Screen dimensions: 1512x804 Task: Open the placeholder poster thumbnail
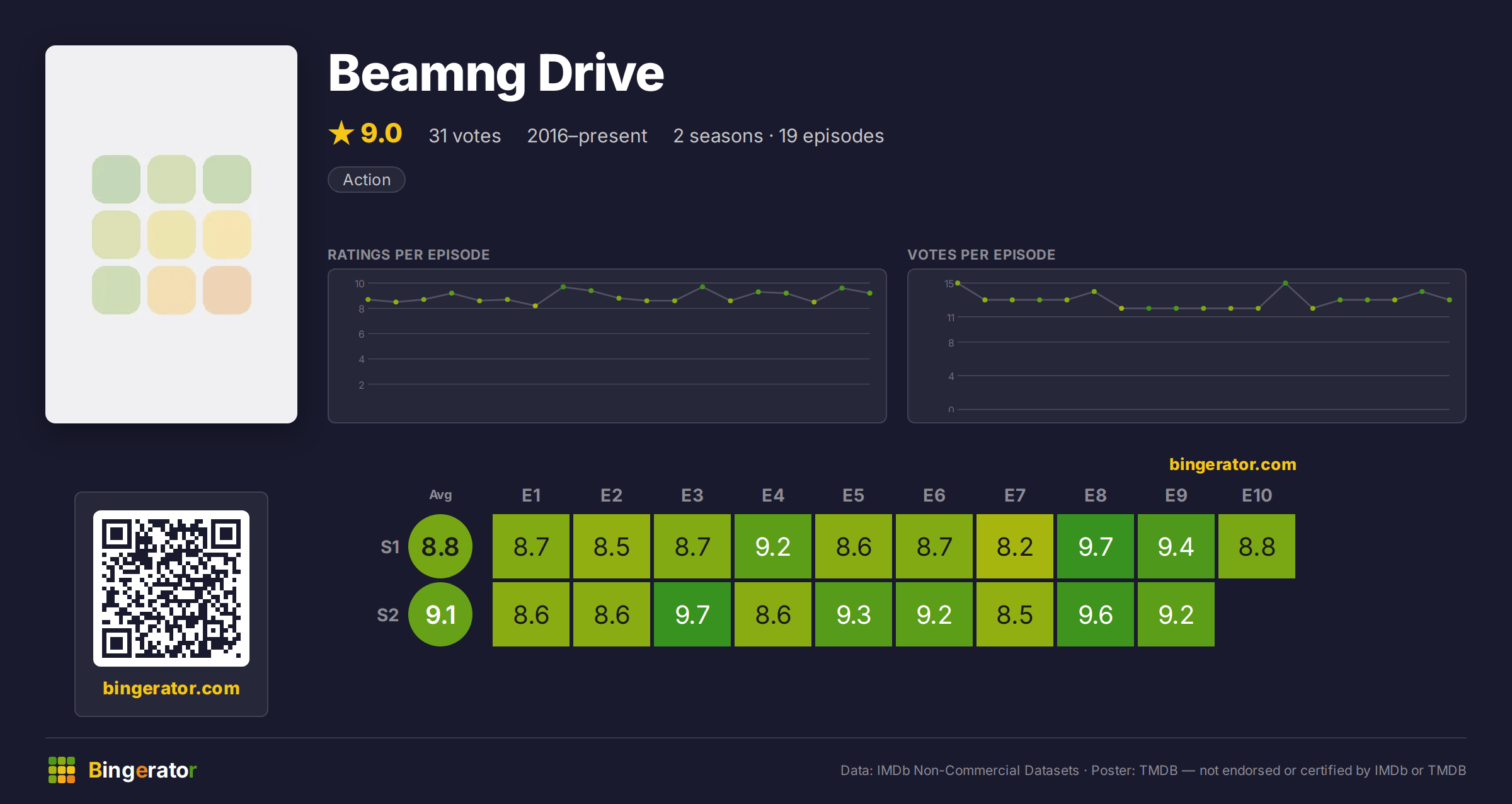click(x=171, y=234)
